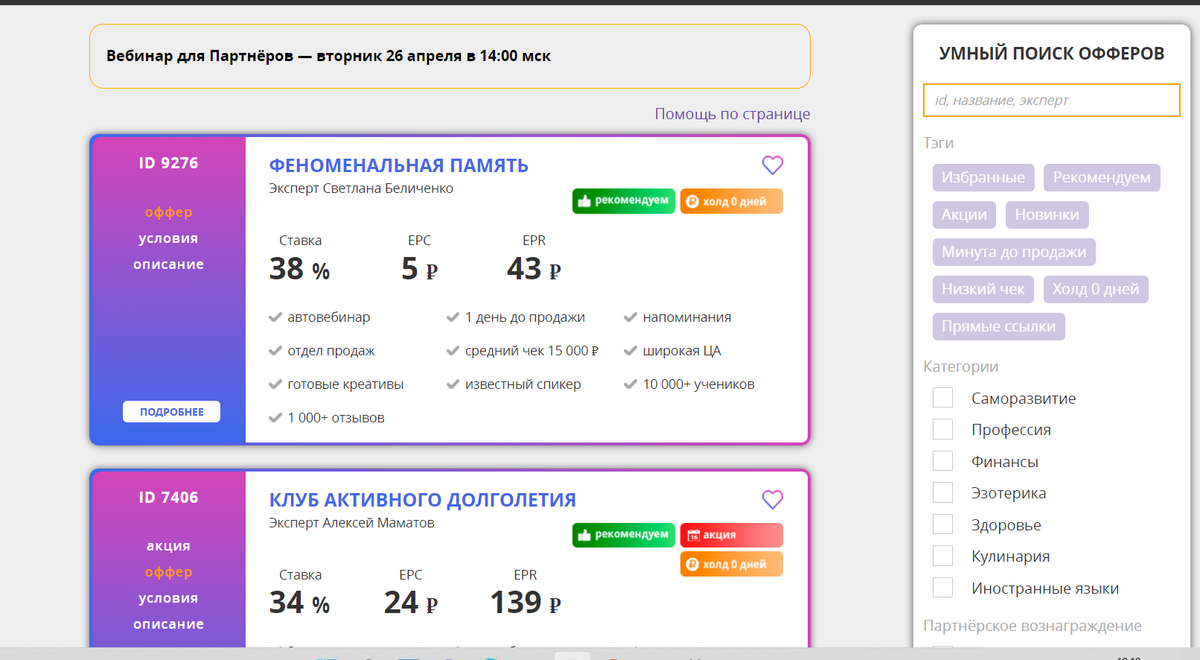Check the Саморазвитие category checkbox

click(943, 398)
